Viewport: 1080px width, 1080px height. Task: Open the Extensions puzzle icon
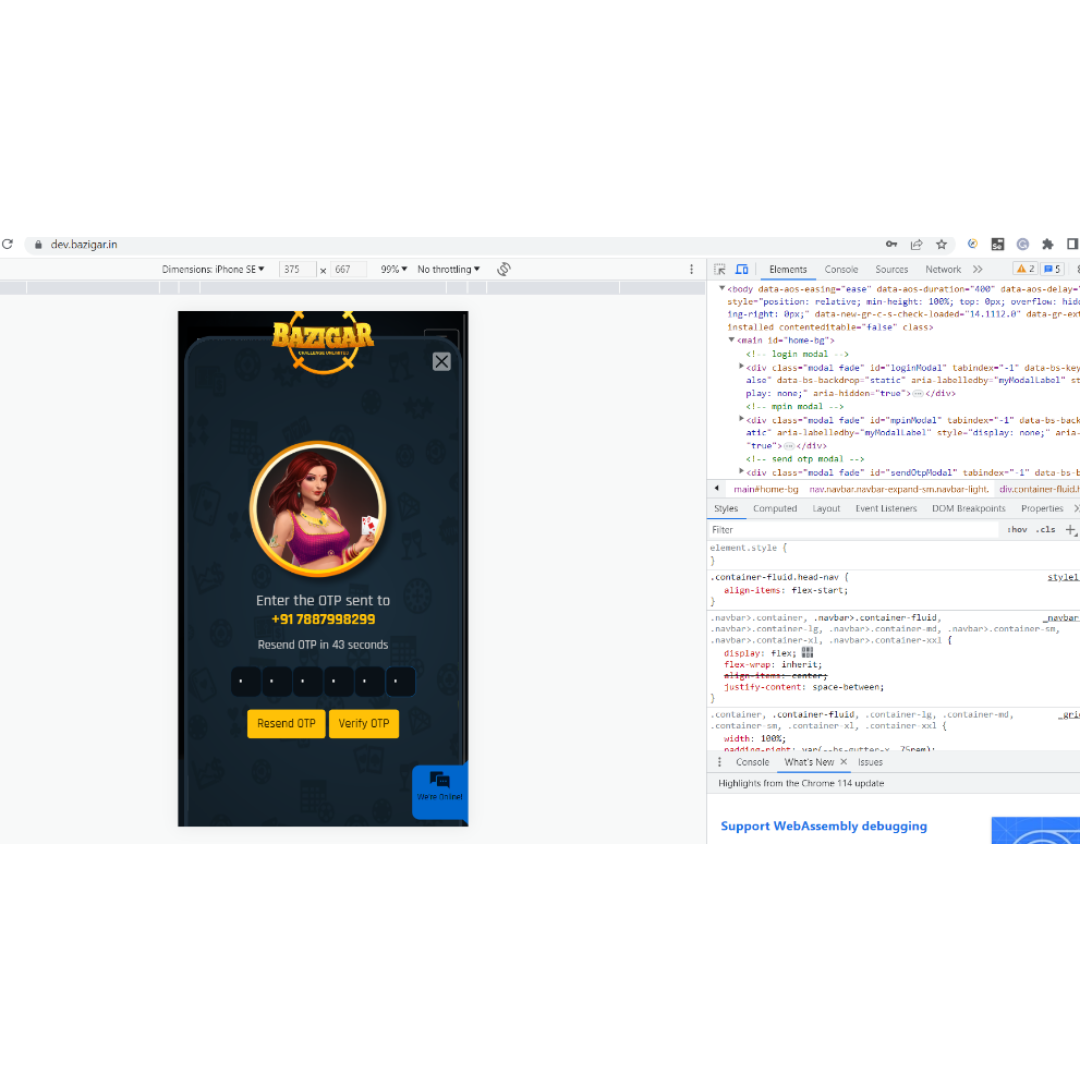click(1048, 244)
